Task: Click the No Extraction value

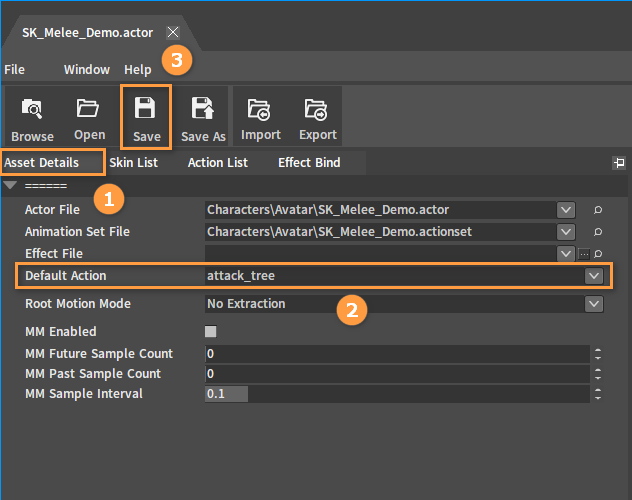Action: (x=246, y=304)
